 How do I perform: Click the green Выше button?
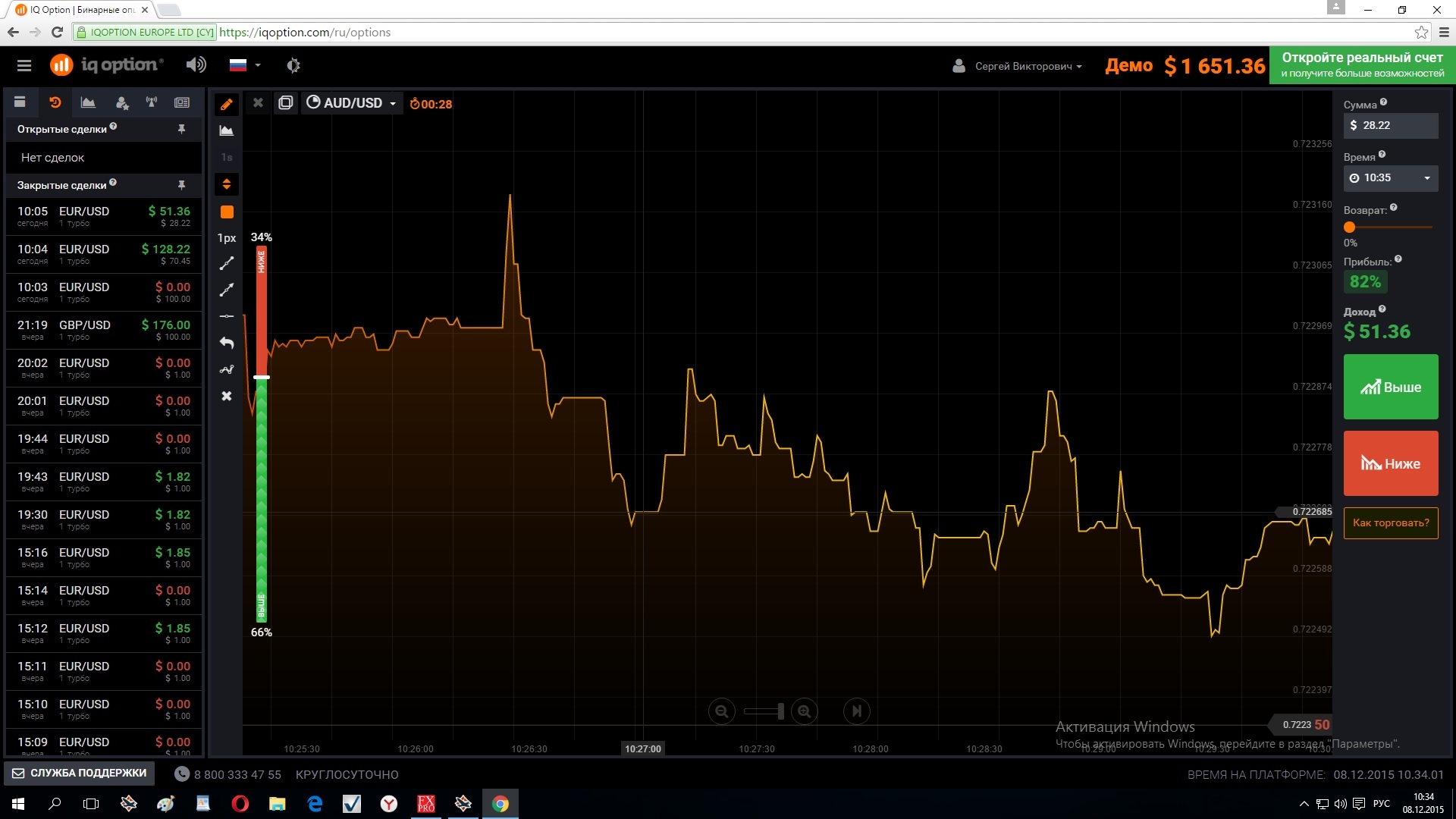(x=1391, y=387)
